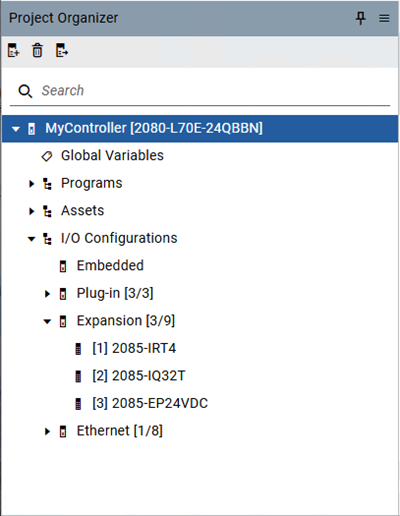Expand the Plug-in [3/3] node
The width and height of the screenshot is (400, 516).
tap(47, 294)
